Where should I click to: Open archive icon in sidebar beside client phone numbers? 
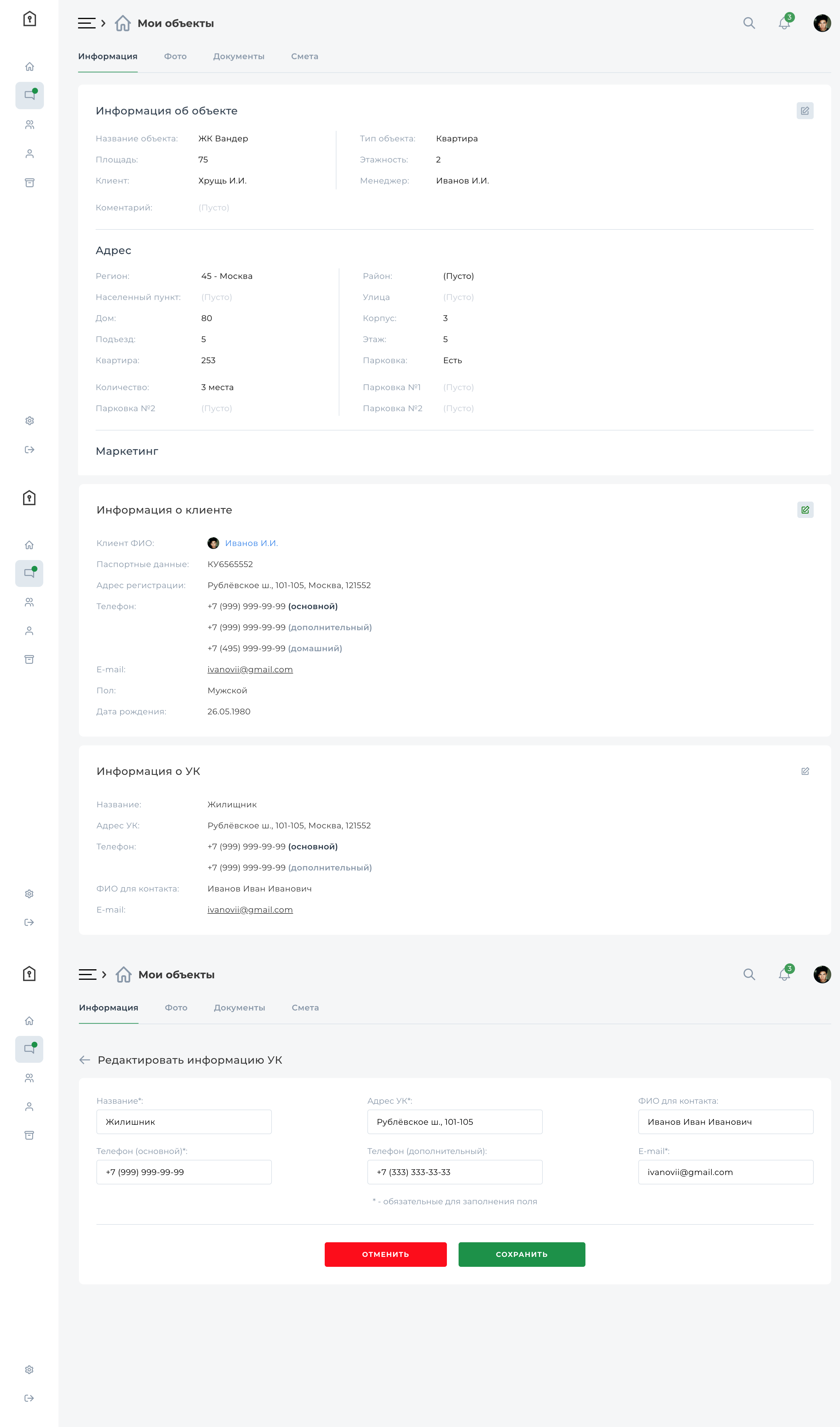[x=29, y=659]
